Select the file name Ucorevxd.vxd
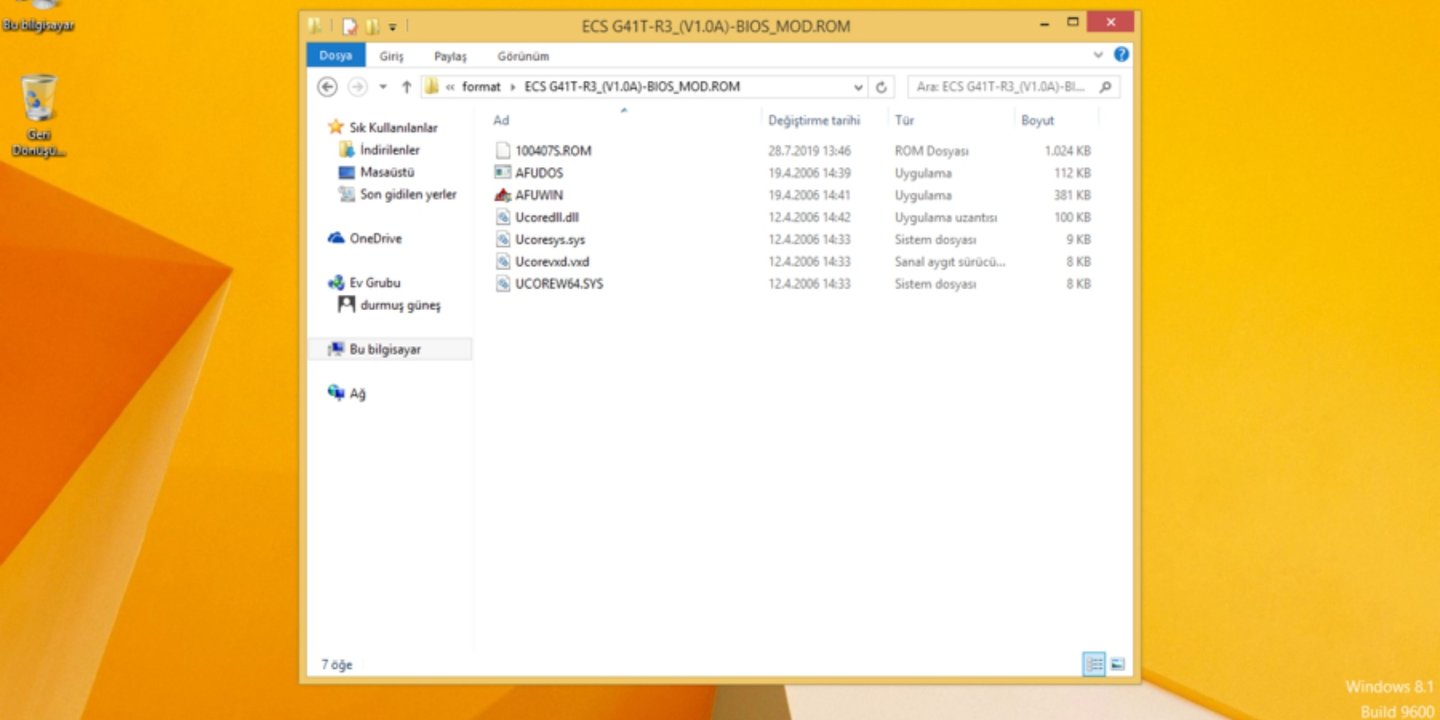This screenshot has width=1440, height=720. tap(552, 261)
